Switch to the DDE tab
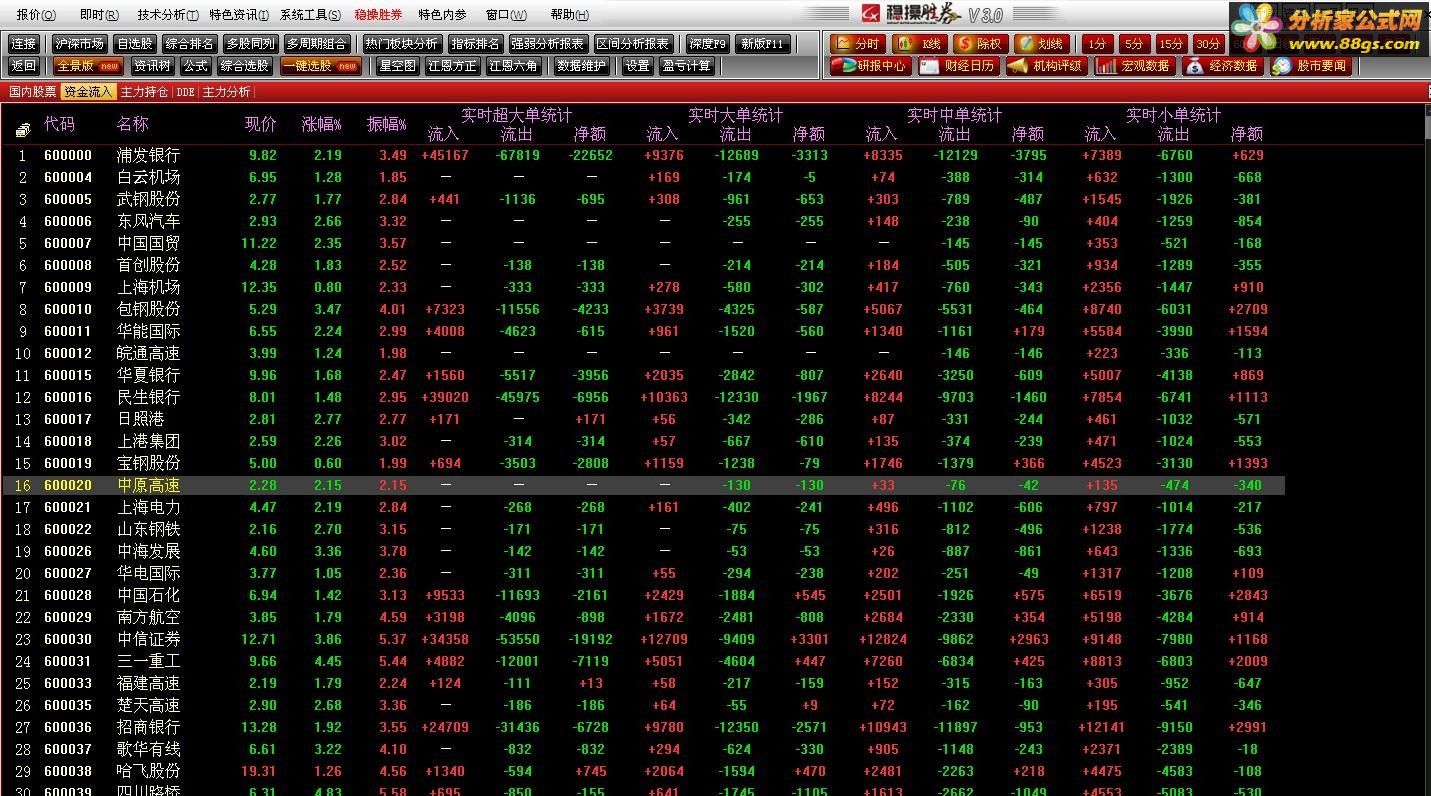Viewport: 1431px width, 796px height. (x=185, y=92)
